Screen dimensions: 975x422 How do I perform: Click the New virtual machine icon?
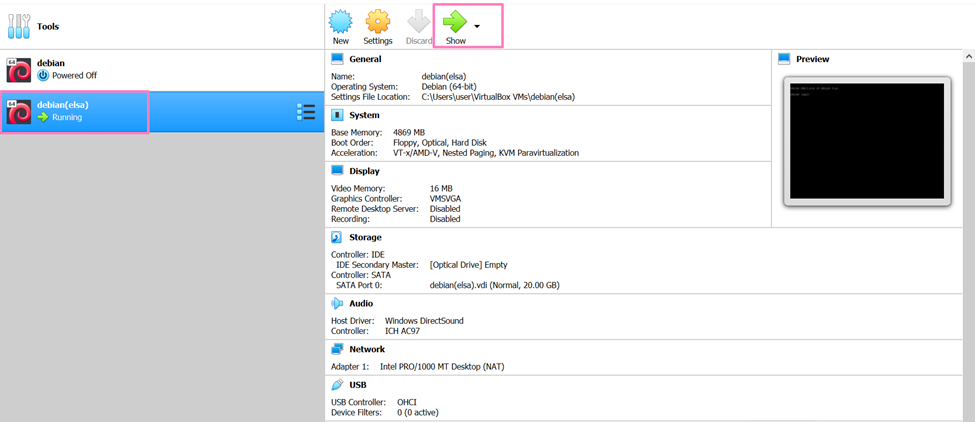[341, 22]
